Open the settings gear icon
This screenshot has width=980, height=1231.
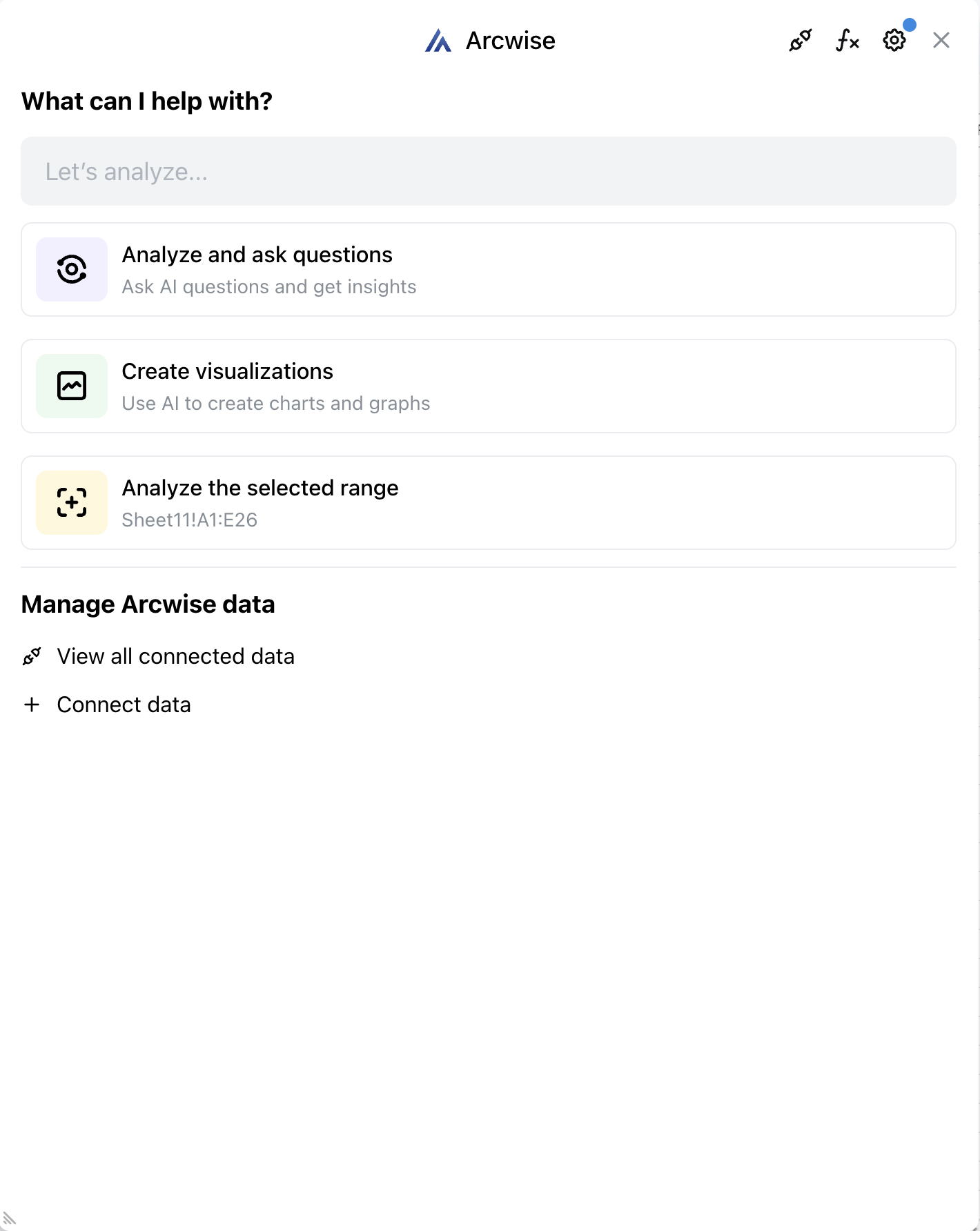(x=894, y=41)
